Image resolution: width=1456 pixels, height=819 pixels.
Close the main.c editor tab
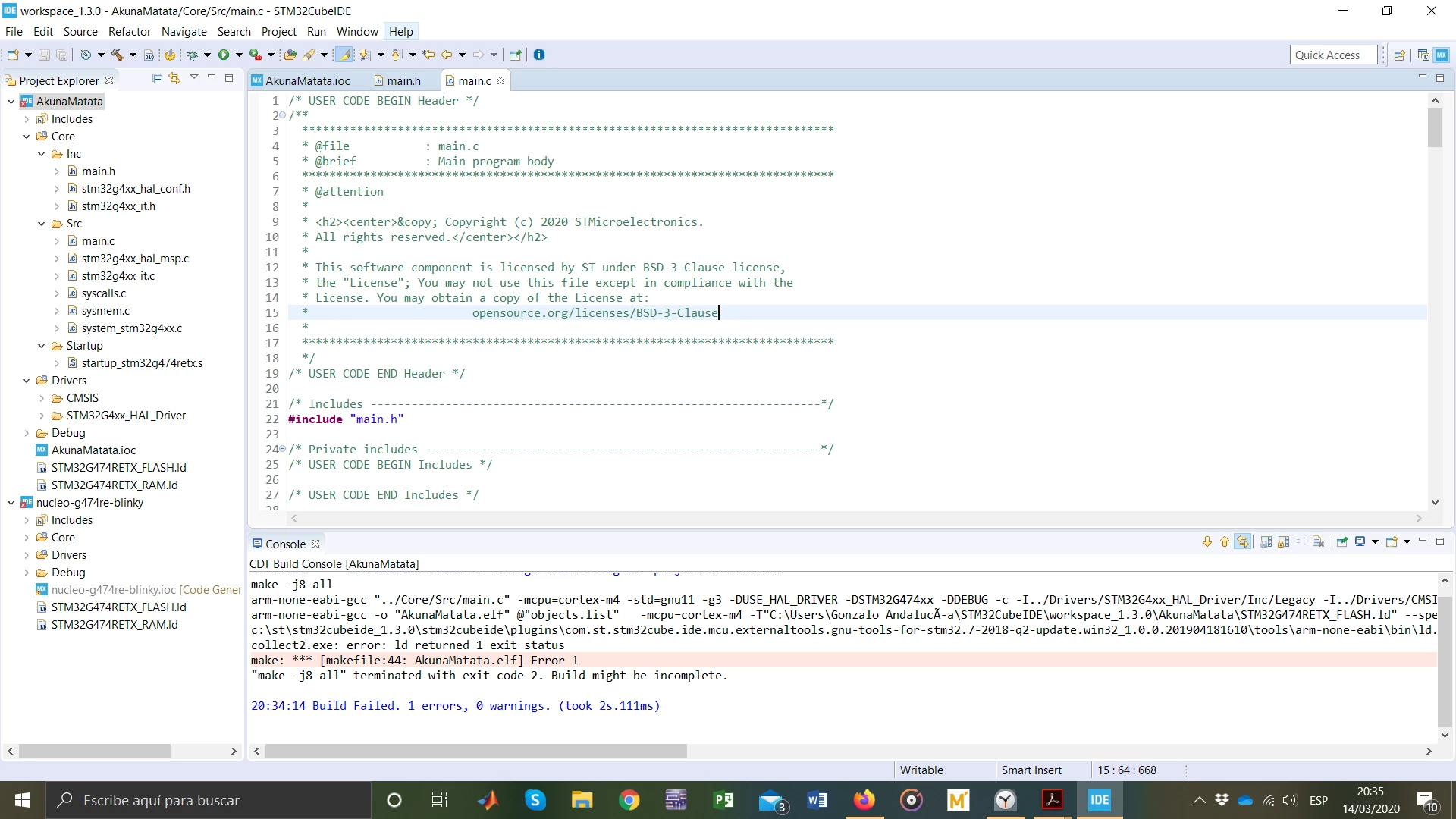click(x=500, y=80)
